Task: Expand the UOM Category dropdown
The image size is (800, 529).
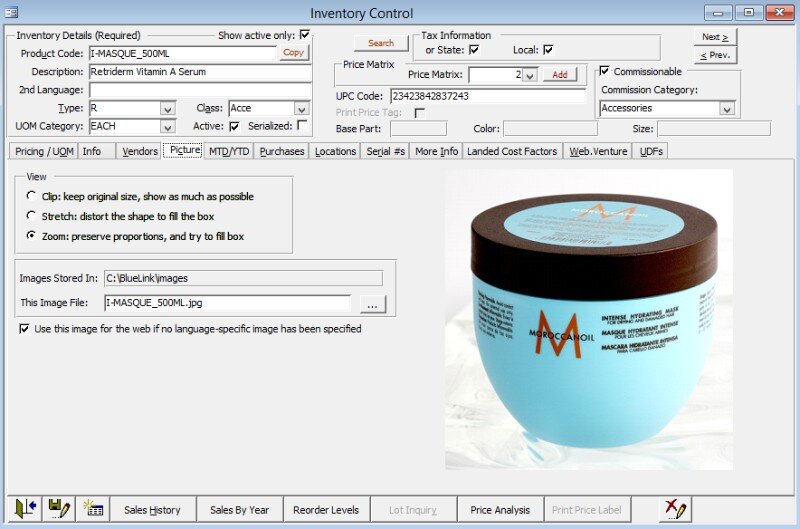Action: pyautogui.click(x=168, y=127)
